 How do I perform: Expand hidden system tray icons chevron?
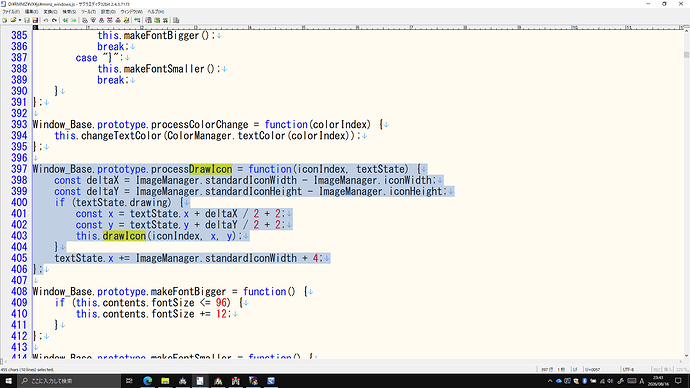(550, 381)
